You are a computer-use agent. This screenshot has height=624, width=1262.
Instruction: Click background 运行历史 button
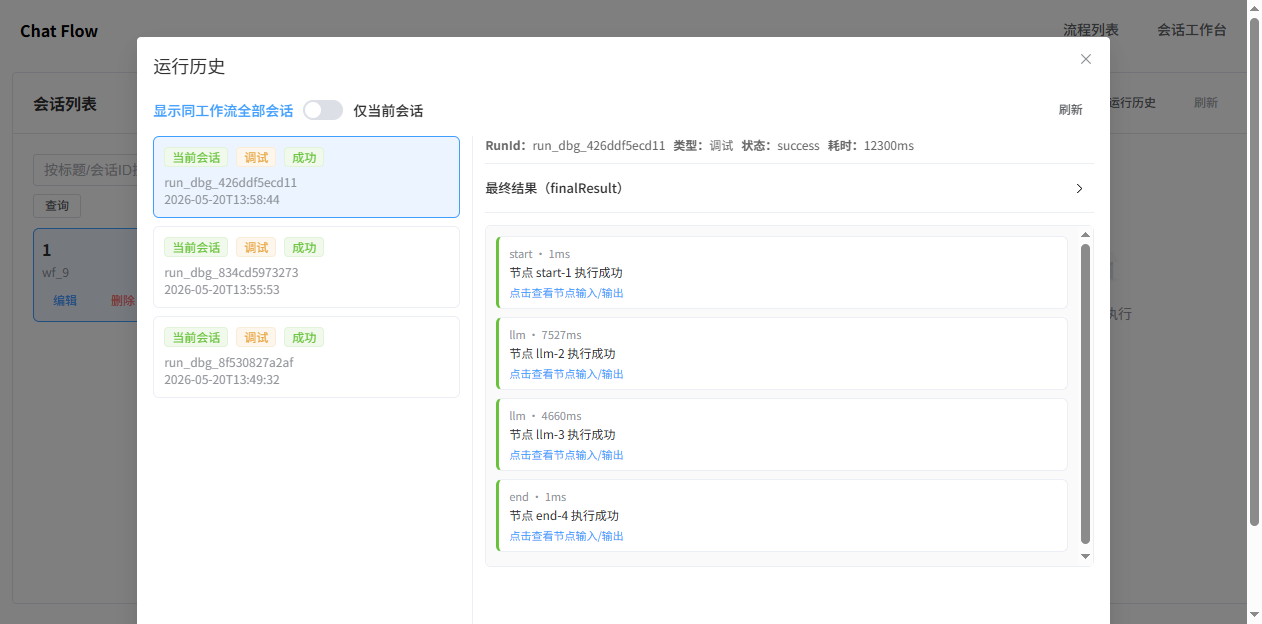[x=1133, y=103]
